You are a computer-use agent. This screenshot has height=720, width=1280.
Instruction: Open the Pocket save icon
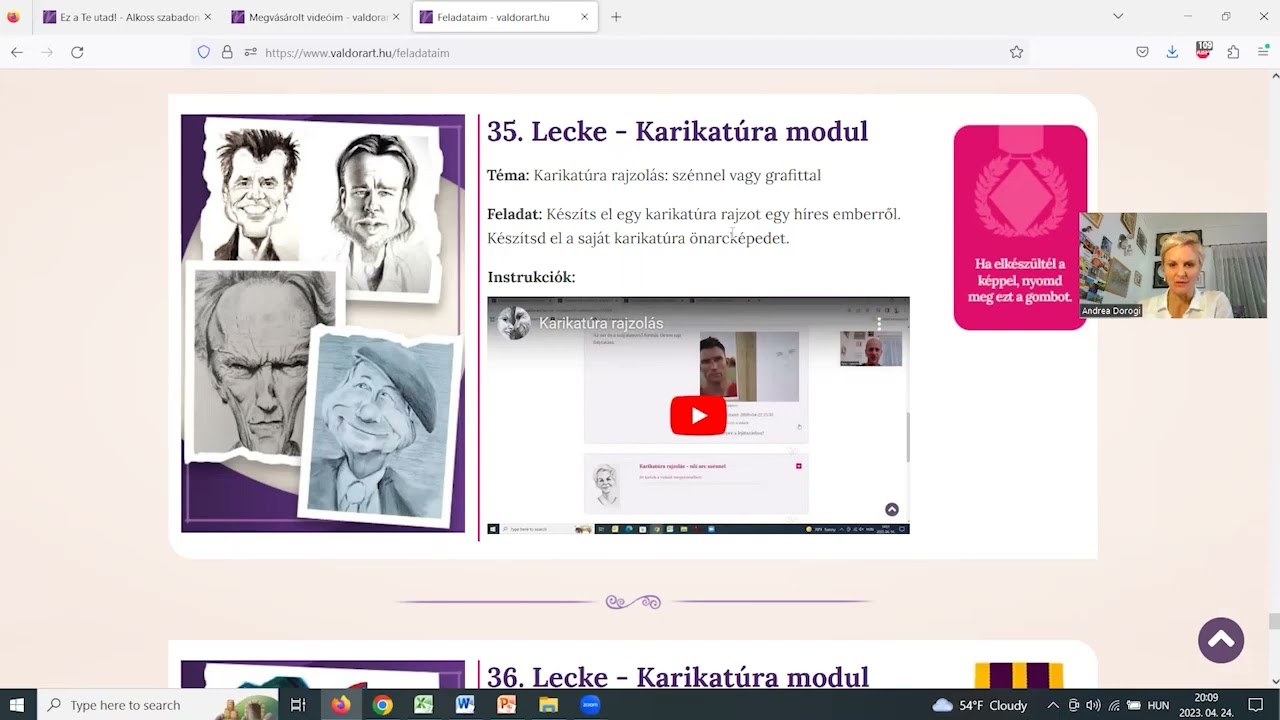click(x=1142, y=52)
